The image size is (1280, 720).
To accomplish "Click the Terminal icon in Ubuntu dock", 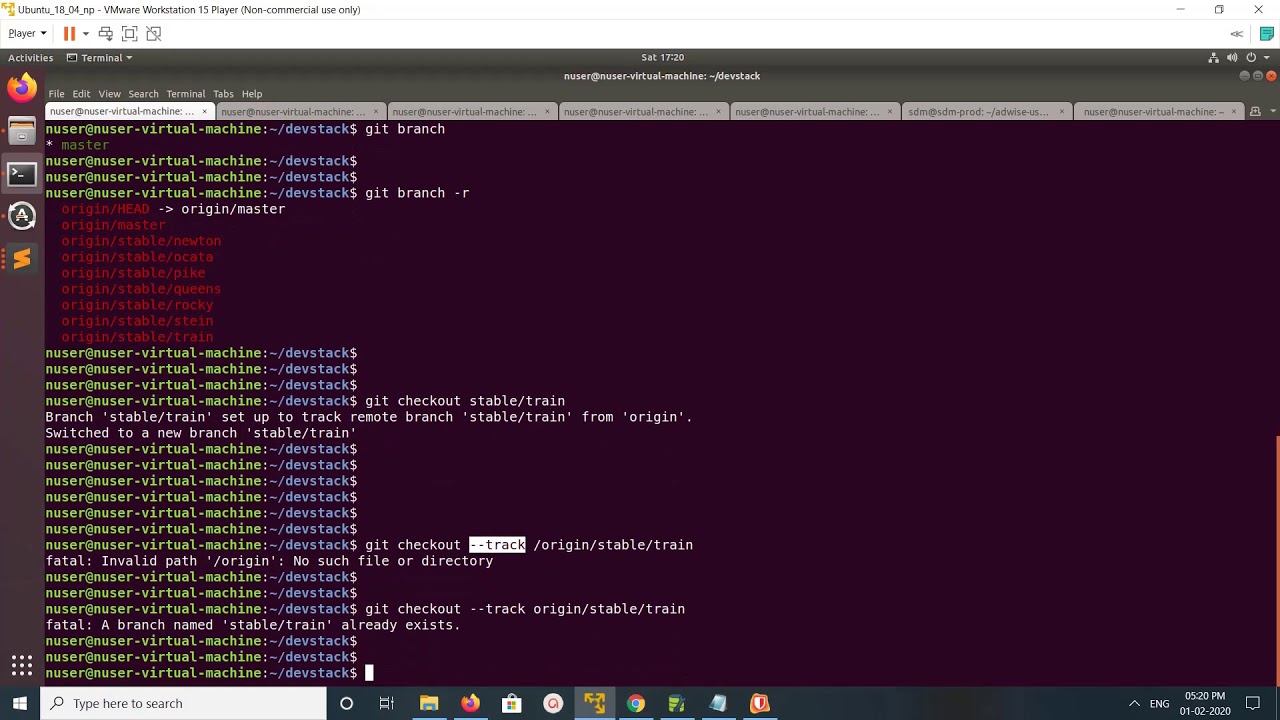I will pos(21,174).
